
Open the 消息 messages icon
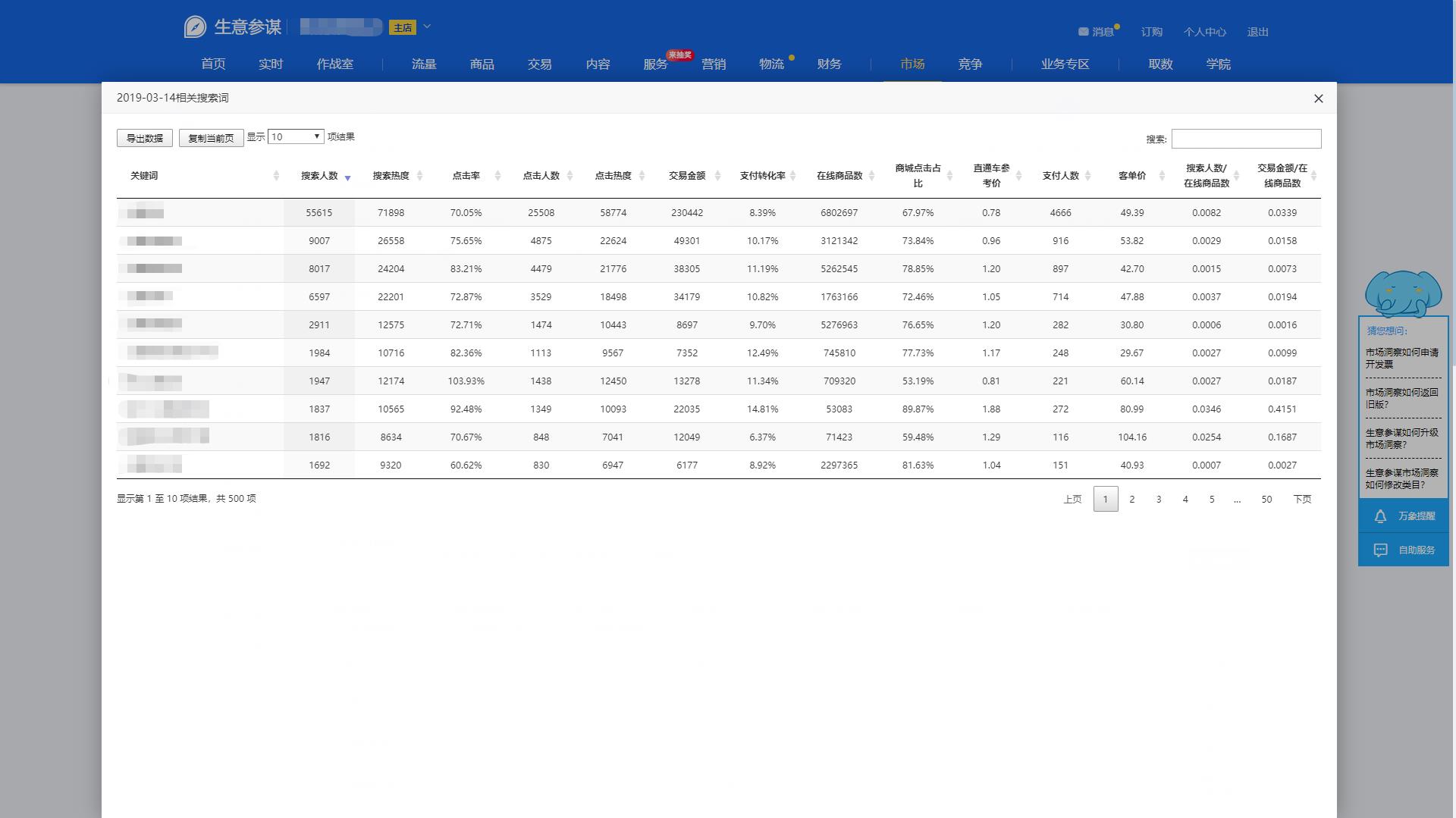(x=1083, y=32)
